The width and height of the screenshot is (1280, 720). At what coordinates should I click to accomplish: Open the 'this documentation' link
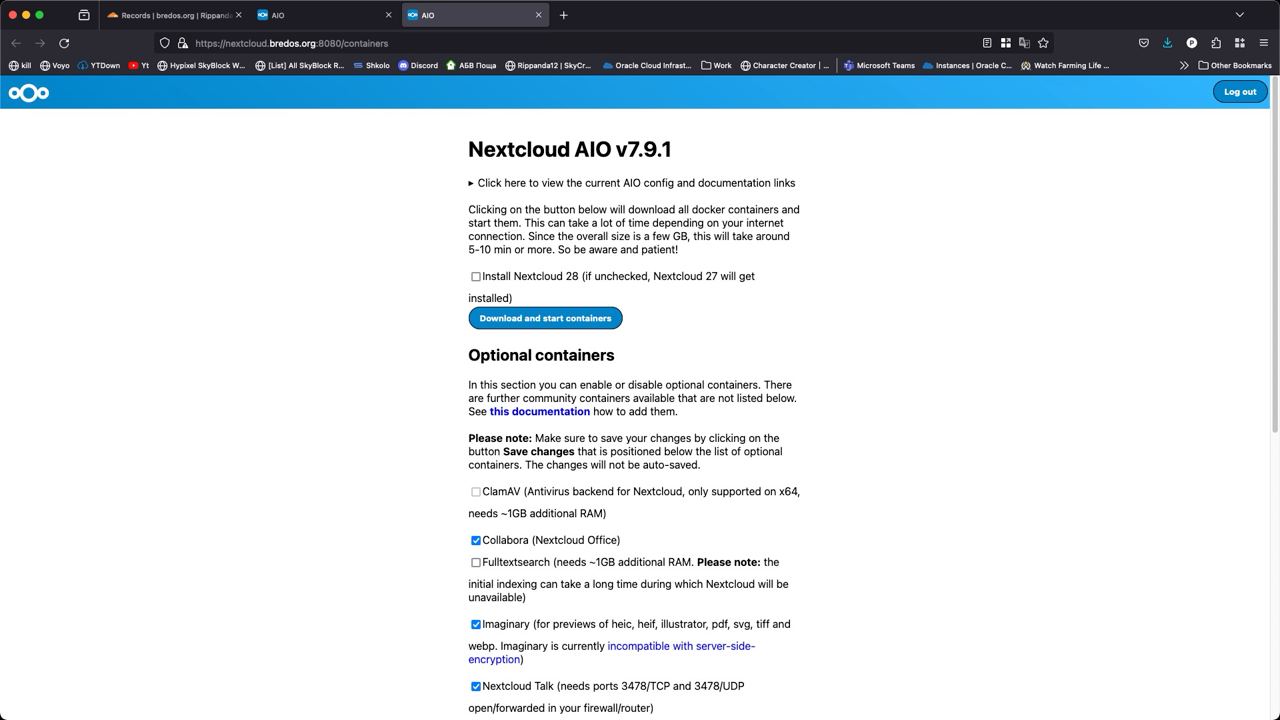tap(540, 412)
